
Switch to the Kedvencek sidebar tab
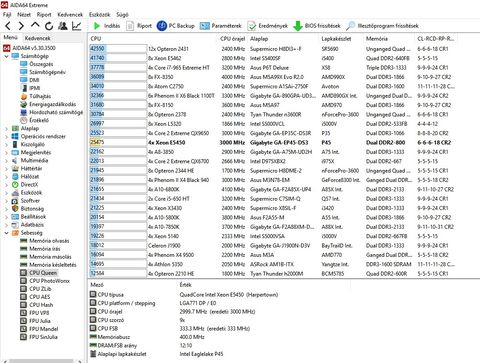click(x=37, y=38)
